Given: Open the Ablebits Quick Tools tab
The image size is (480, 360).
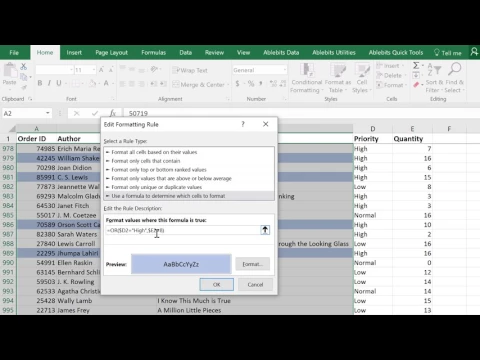Looking at the screenshot, I should pyautogui.click(x=396, y=53).
